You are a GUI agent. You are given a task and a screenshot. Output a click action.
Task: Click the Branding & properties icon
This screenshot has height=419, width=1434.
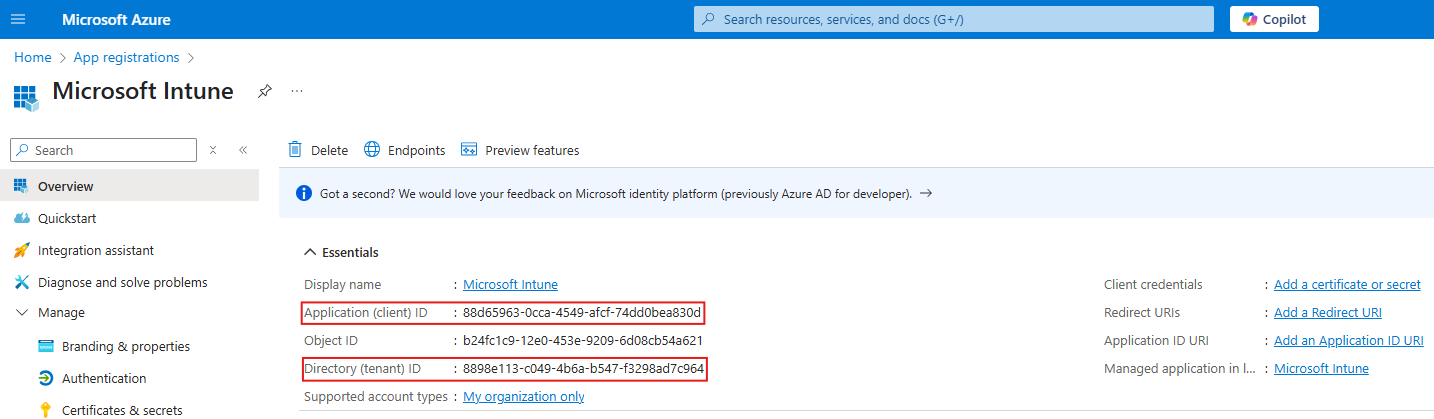(x=45, y=346)
